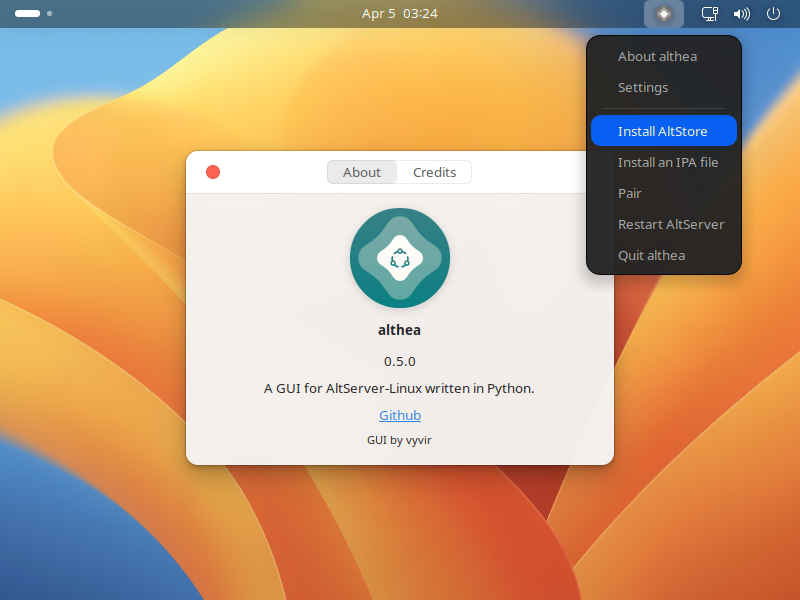The height and width of the screenshot is (600, 800).
Task: Open Settings from the althea menu
Action: [642, 87]
